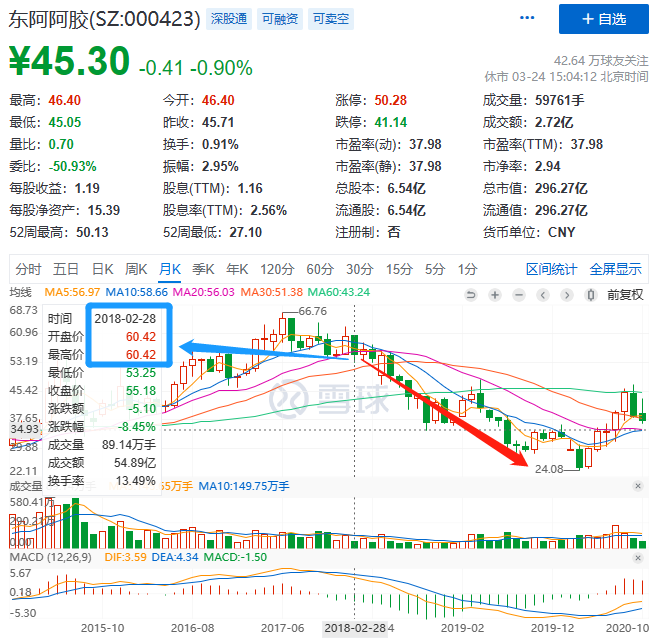
Task: Click the 跌停 value 41.14
Action: 390,122
